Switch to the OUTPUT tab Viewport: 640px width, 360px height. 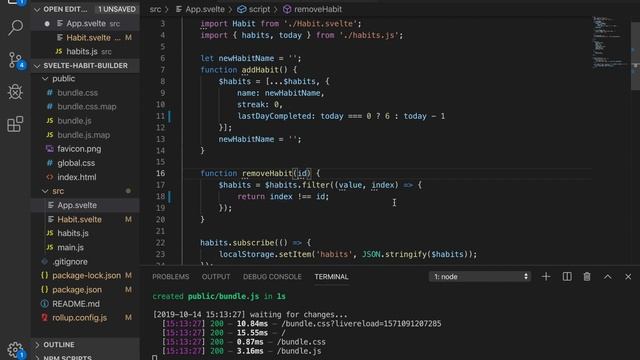coord(216,277)
